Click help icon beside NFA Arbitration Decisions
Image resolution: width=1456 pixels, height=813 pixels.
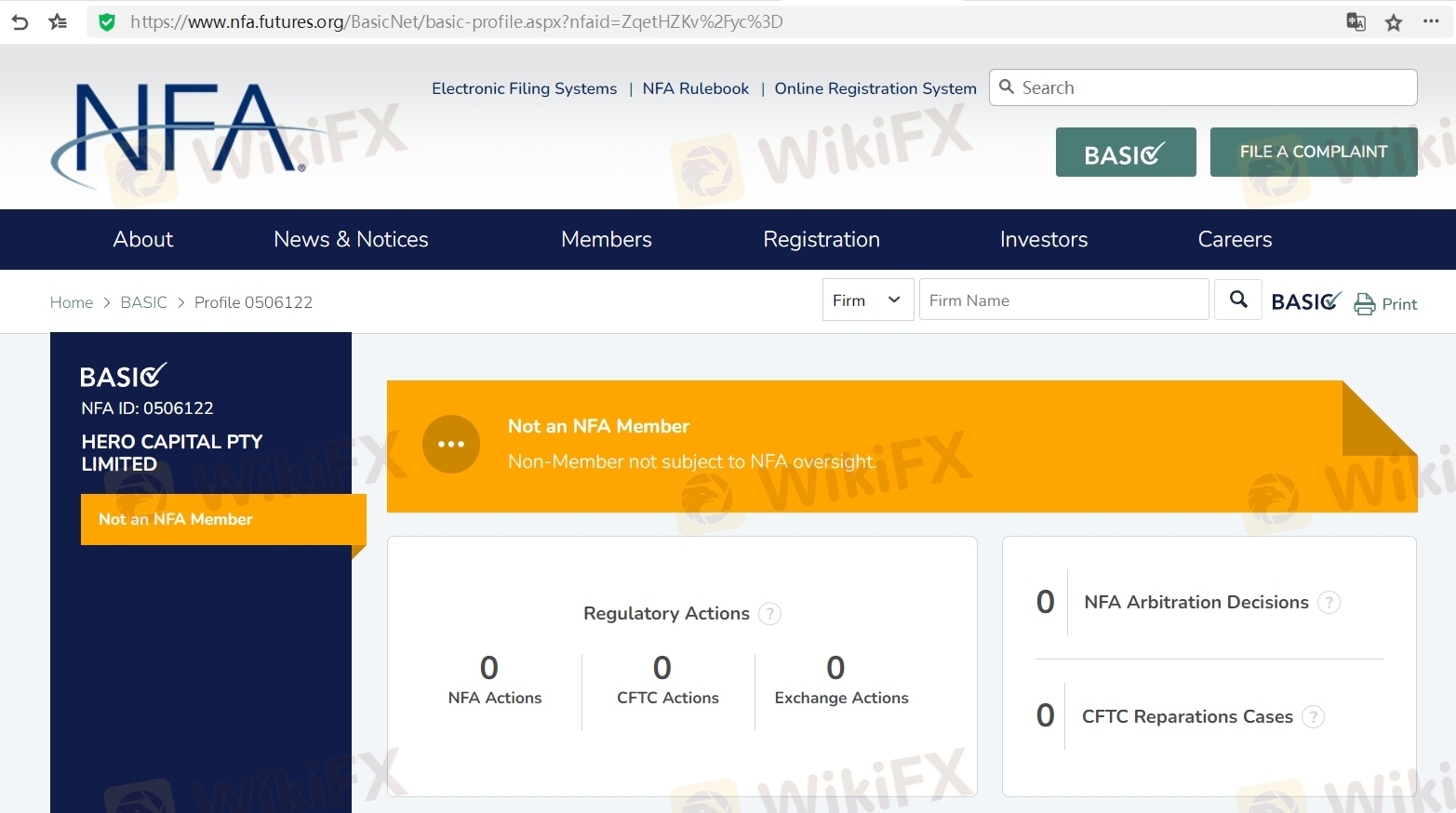1329,603
